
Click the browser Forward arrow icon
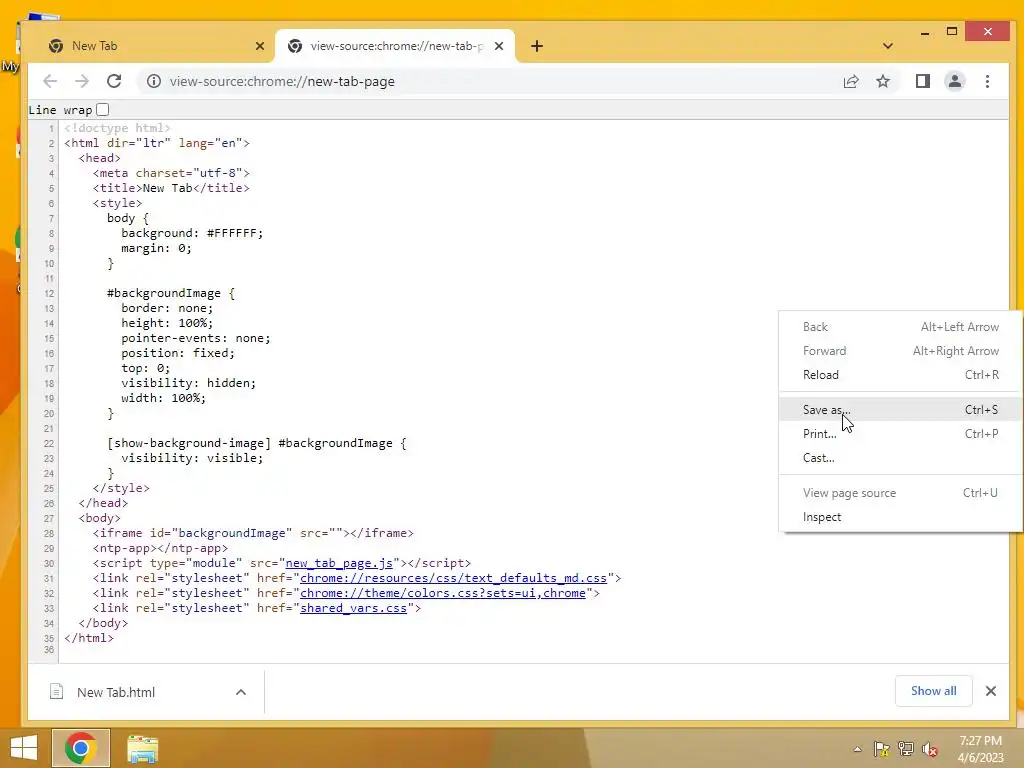click(82, 81)
